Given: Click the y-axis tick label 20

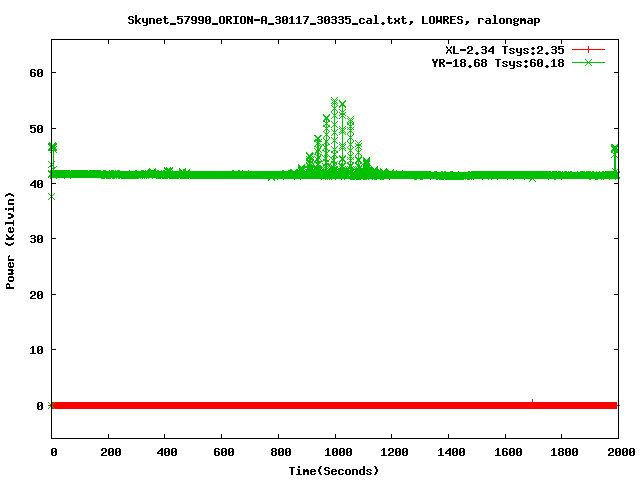Looking at the screenshot, I should (36, 295).
